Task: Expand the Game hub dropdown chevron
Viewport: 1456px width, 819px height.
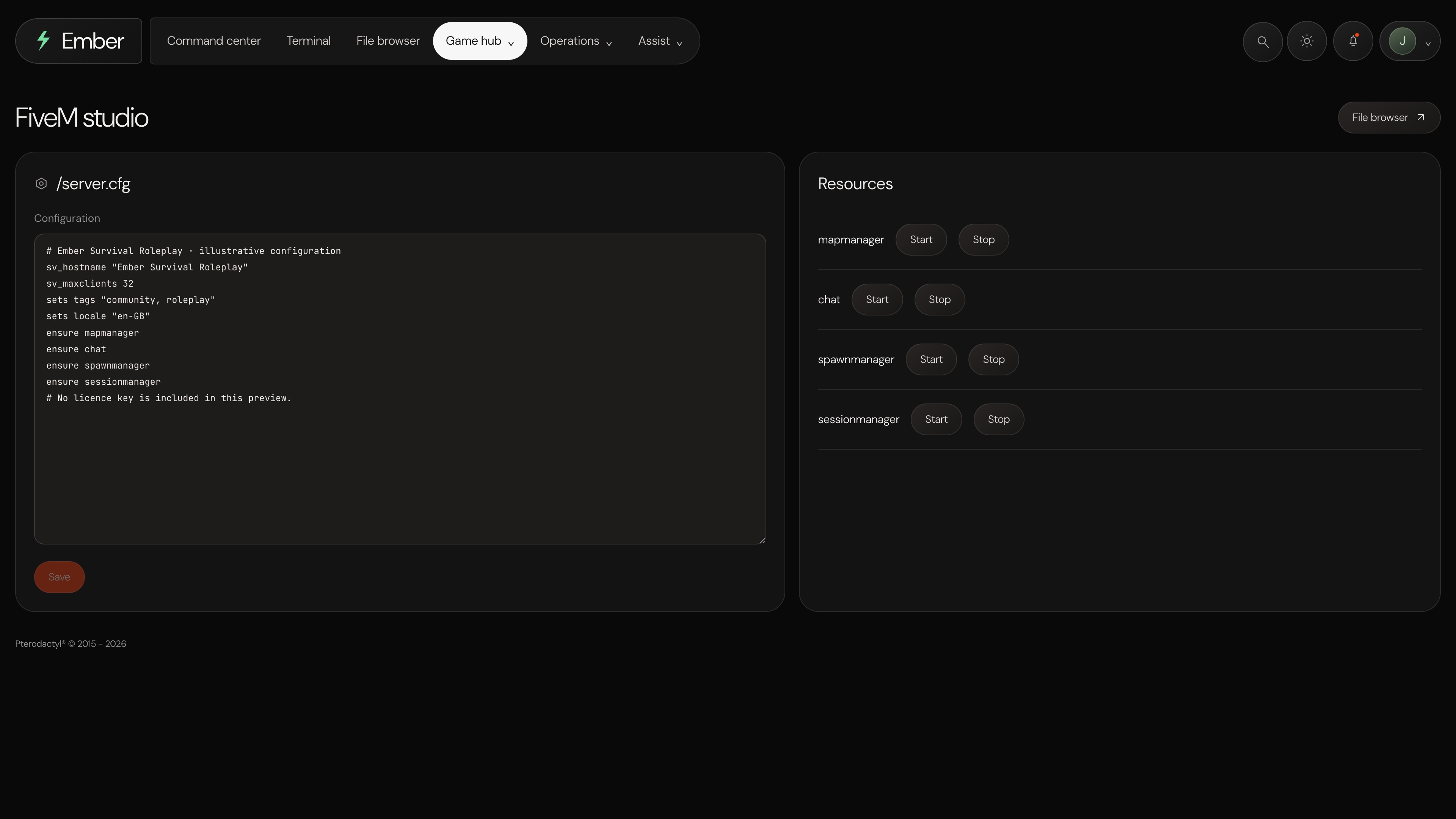Action: pos(511,44)
